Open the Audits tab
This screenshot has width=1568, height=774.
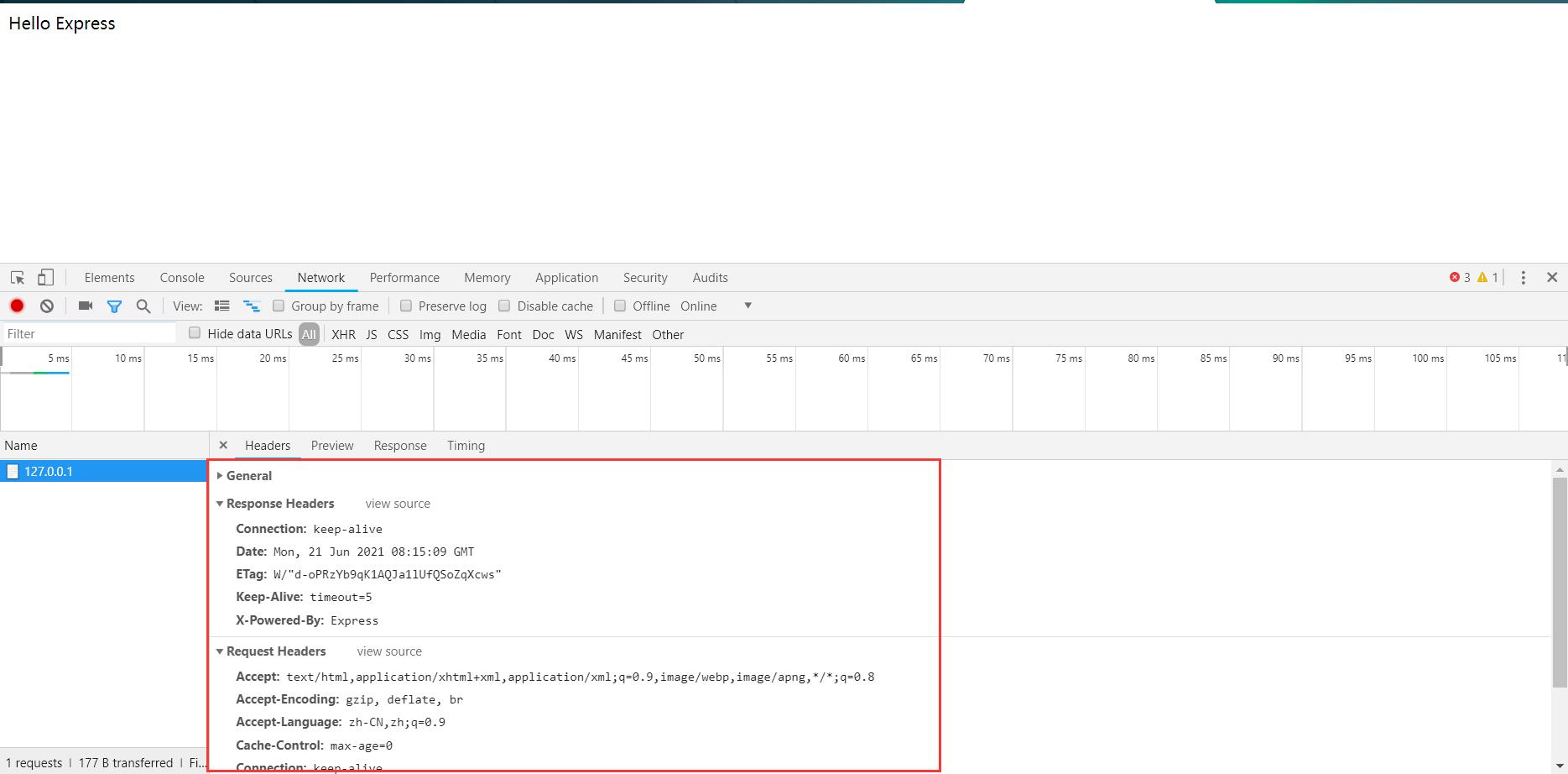pyautogui.click(x=711, y=278)
